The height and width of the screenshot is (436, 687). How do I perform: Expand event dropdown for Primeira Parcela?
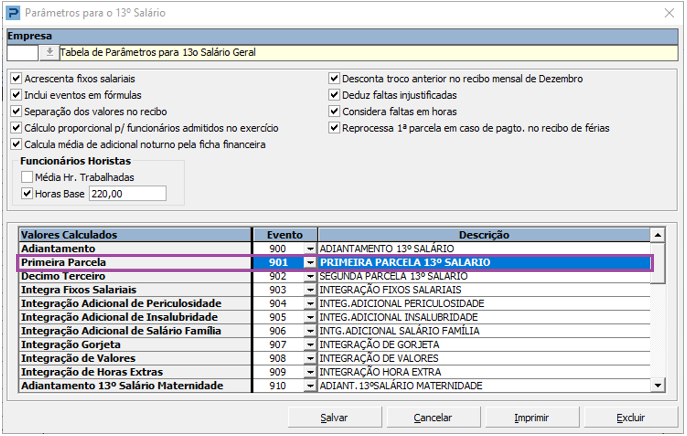[309, 262]
